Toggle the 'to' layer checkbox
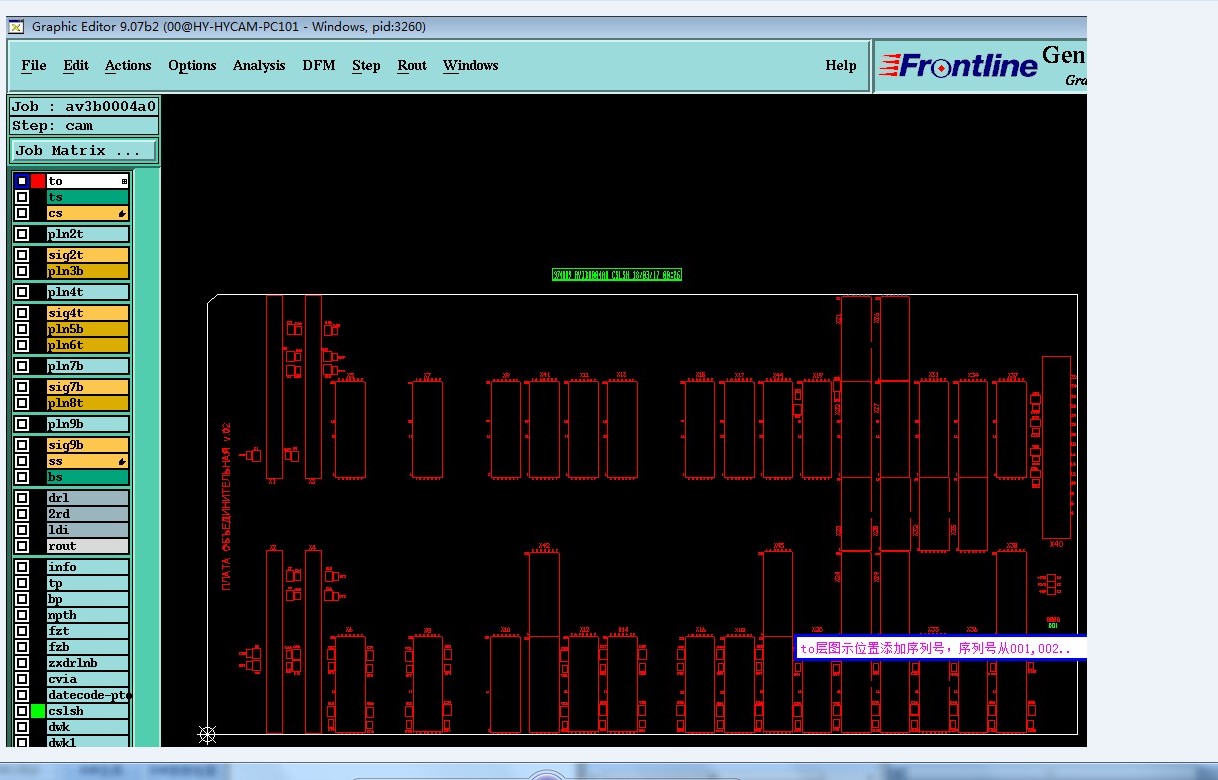 (22, 182)
